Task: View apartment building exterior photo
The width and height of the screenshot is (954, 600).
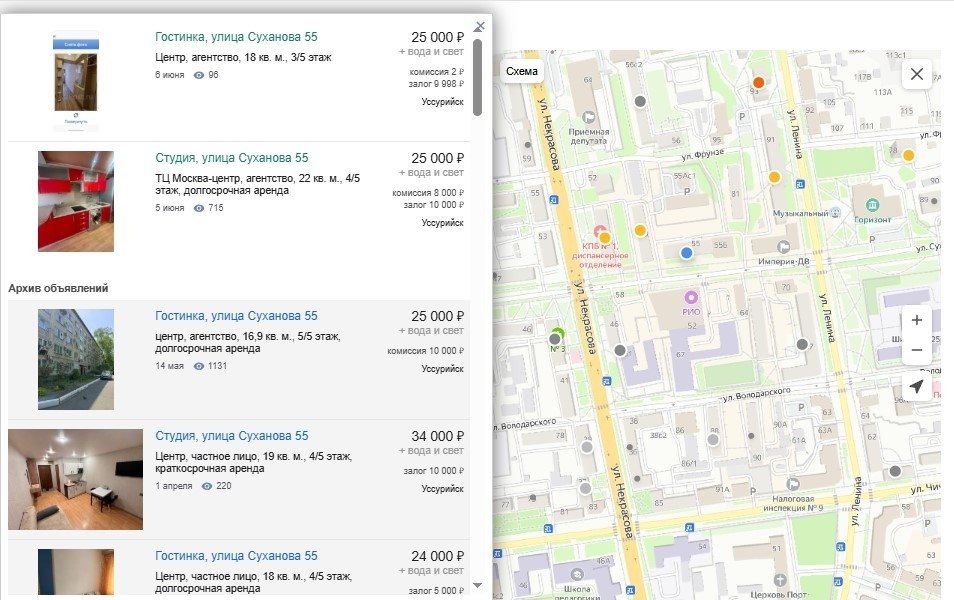Action: 76,359
